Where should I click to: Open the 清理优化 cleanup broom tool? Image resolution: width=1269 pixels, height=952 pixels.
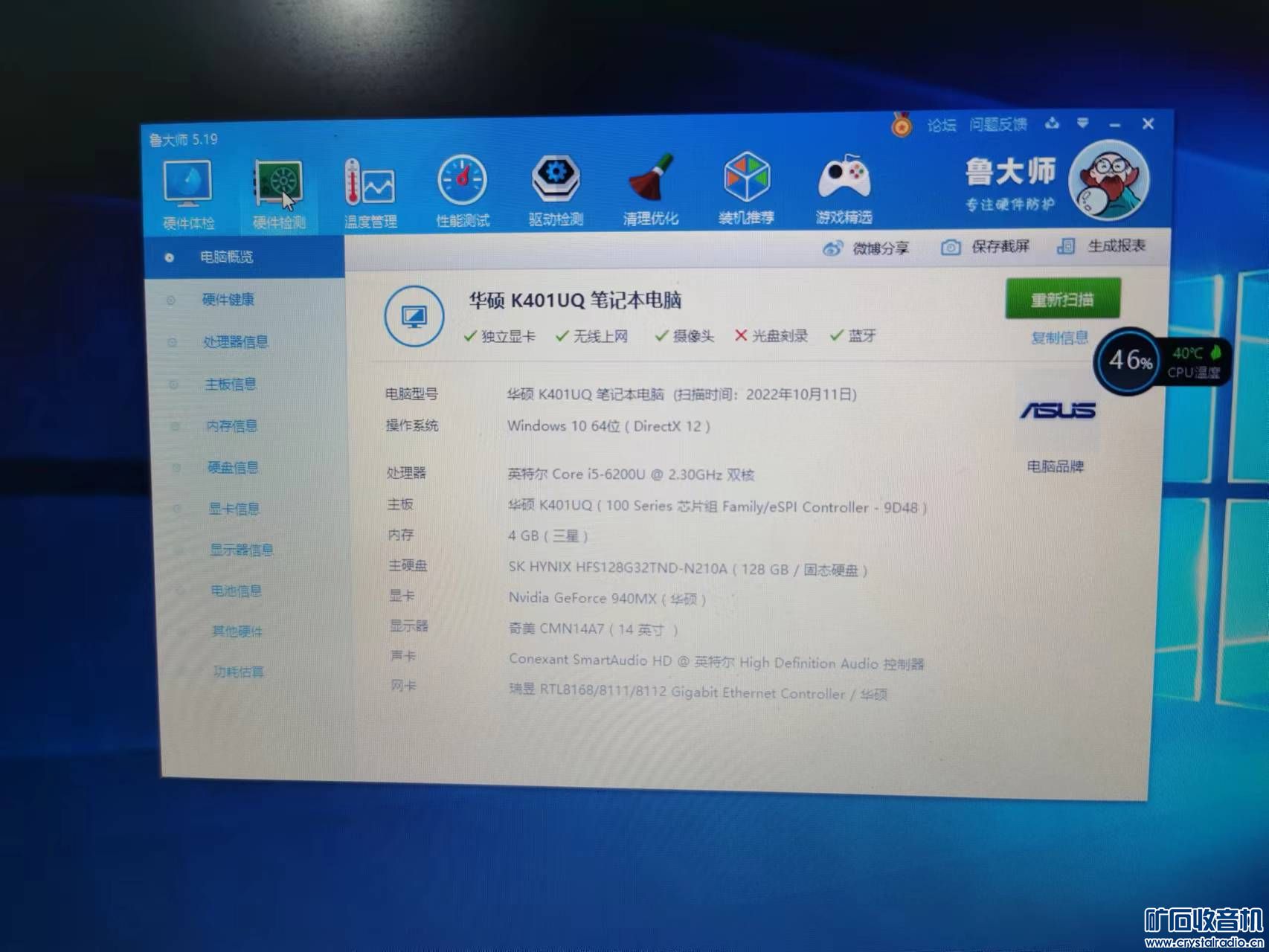tap(651, 189)
